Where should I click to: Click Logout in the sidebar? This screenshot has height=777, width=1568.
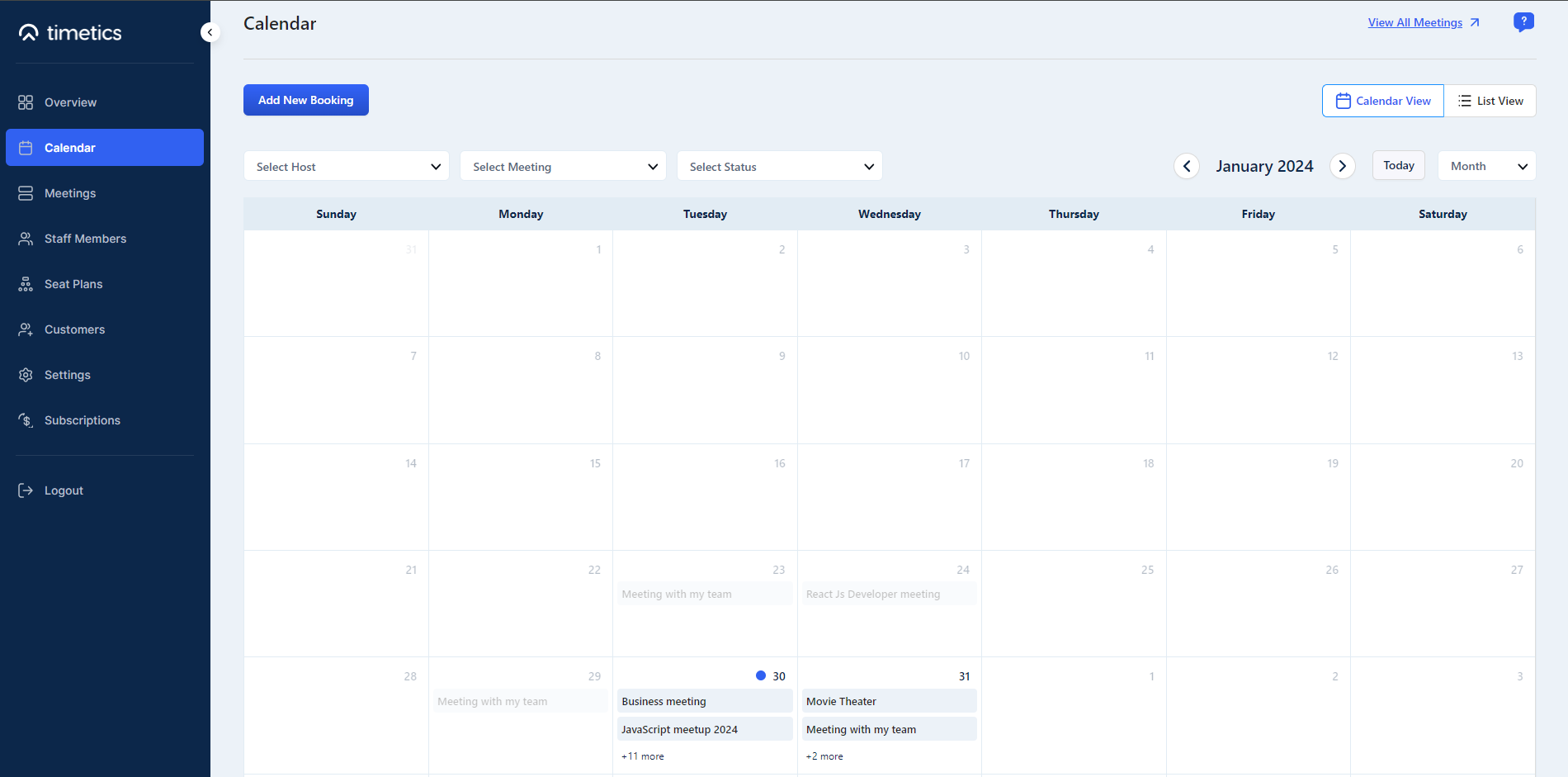[64, 490]
